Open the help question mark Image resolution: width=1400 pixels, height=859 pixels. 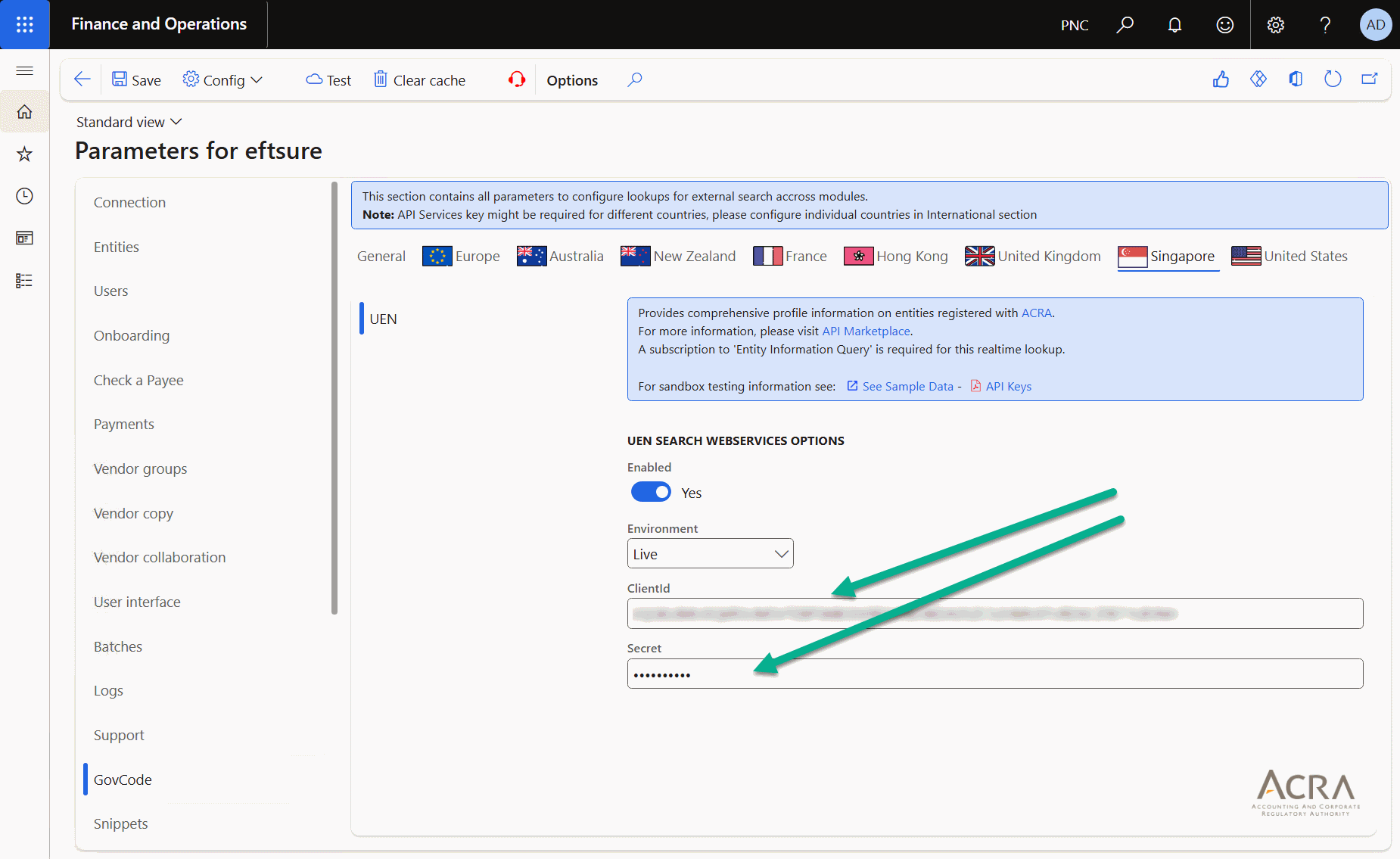(1325, 25)
